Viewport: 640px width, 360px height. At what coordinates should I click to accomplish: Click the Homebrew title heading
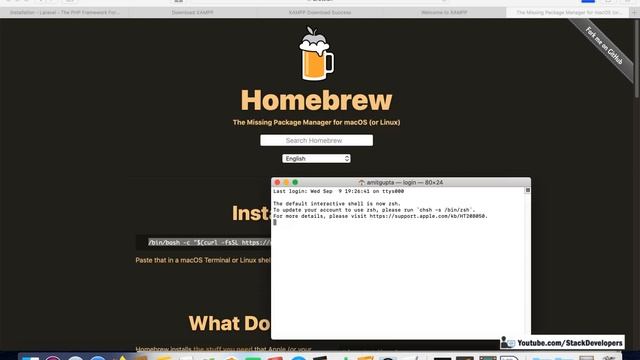[x=316, y=100]
